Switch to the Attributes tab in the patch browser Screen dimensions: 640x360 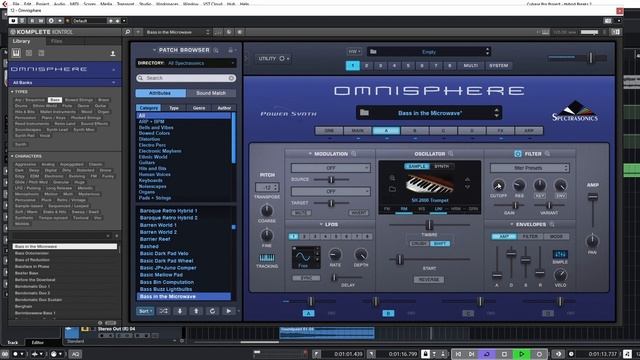(x=160, y=93)
